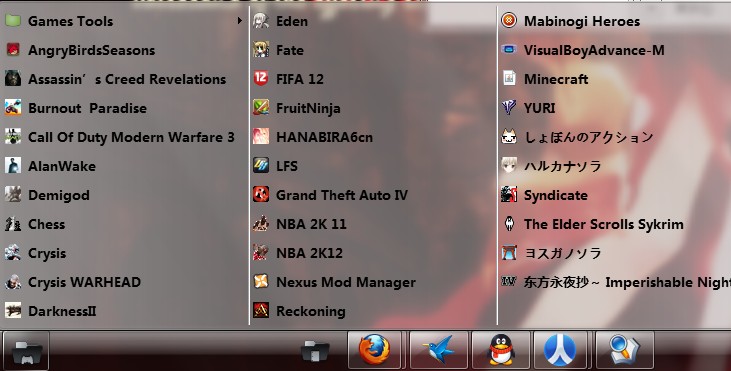This screenshot has height=371, width=731.
Task: Click the Imperishable Night icon
Action: [x=509, y=281]
